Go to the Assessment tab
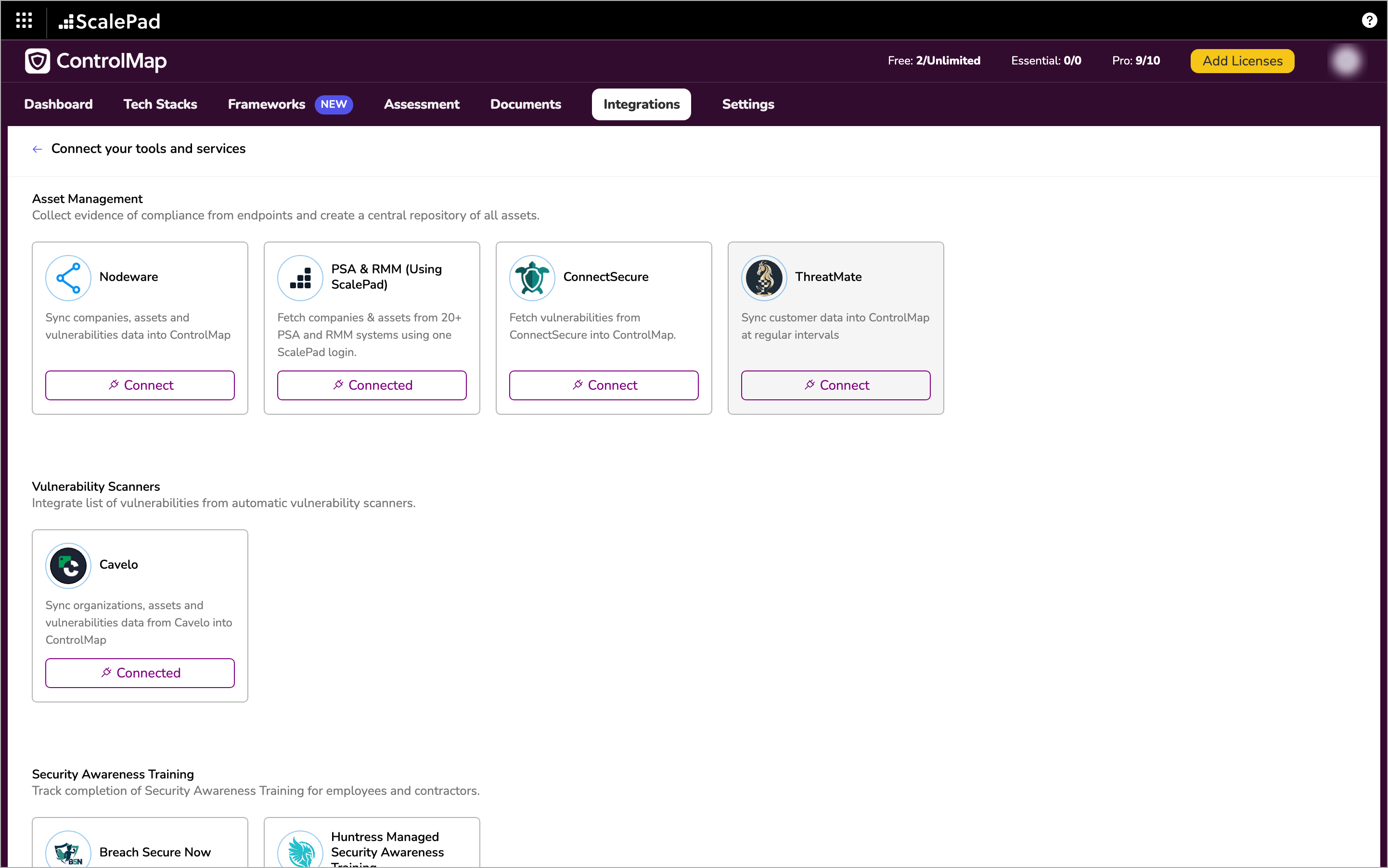The height and width of the screenshot is (868, 1388). tap(422, 104)
